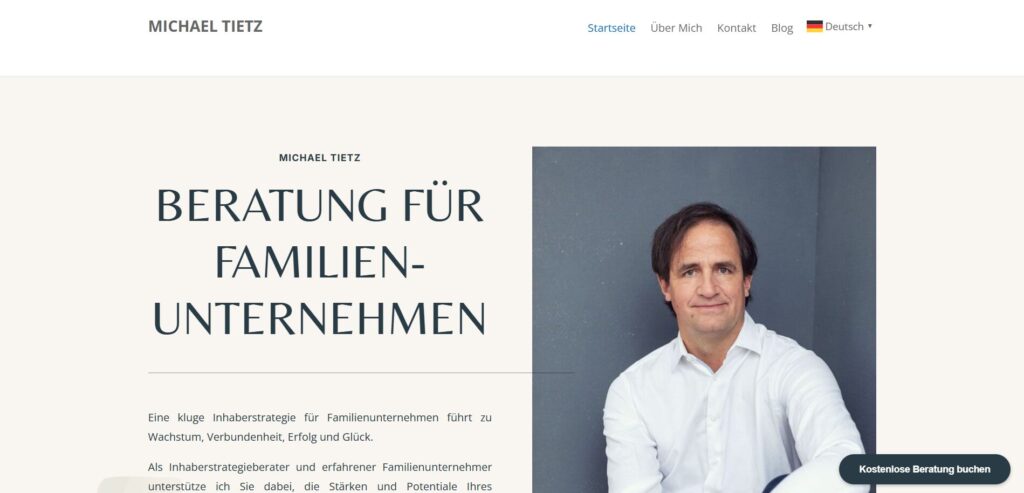1024x493 pixels.
Task: Open the Über Mich page
Action: (x=676, y=28)
